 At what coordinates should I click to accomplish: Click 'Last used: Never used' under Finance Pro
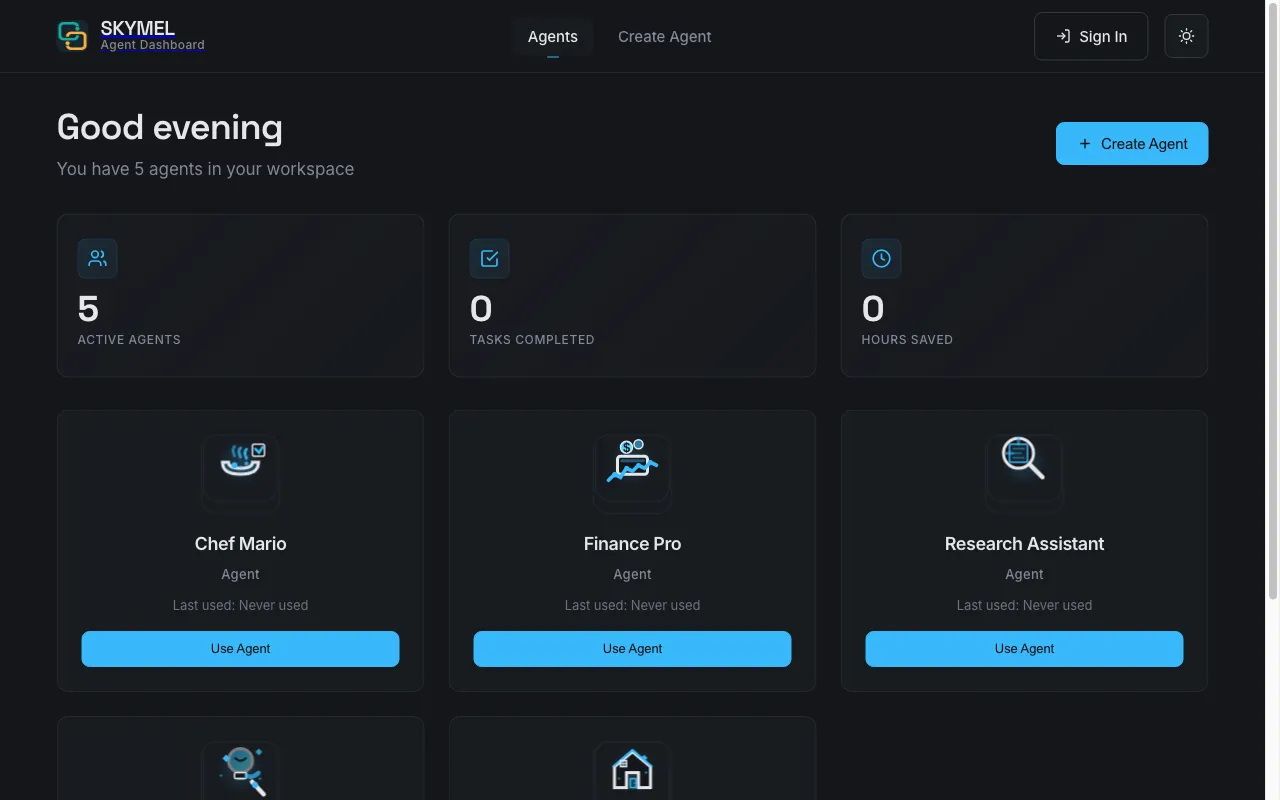point(632,605)
